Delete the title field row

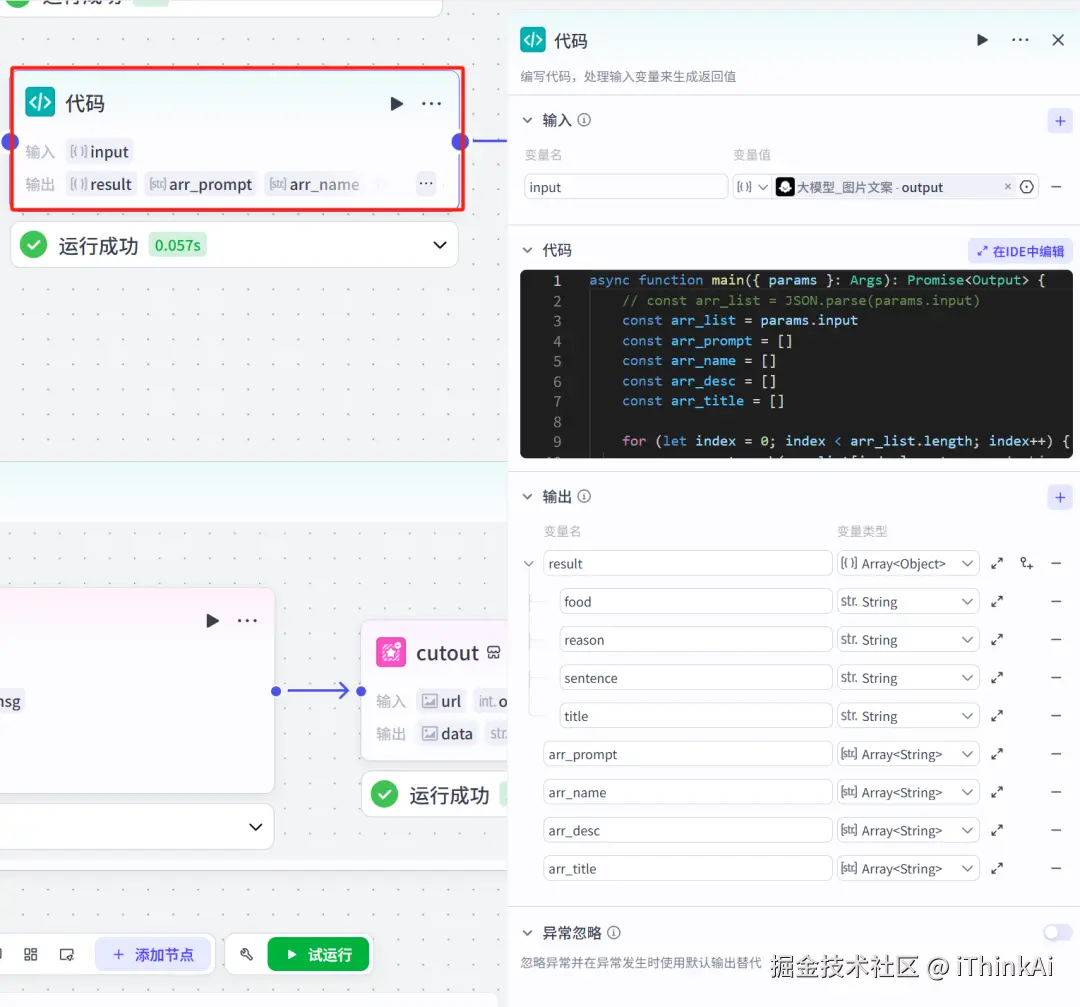pyautogui.click(x=1056, y=716)
